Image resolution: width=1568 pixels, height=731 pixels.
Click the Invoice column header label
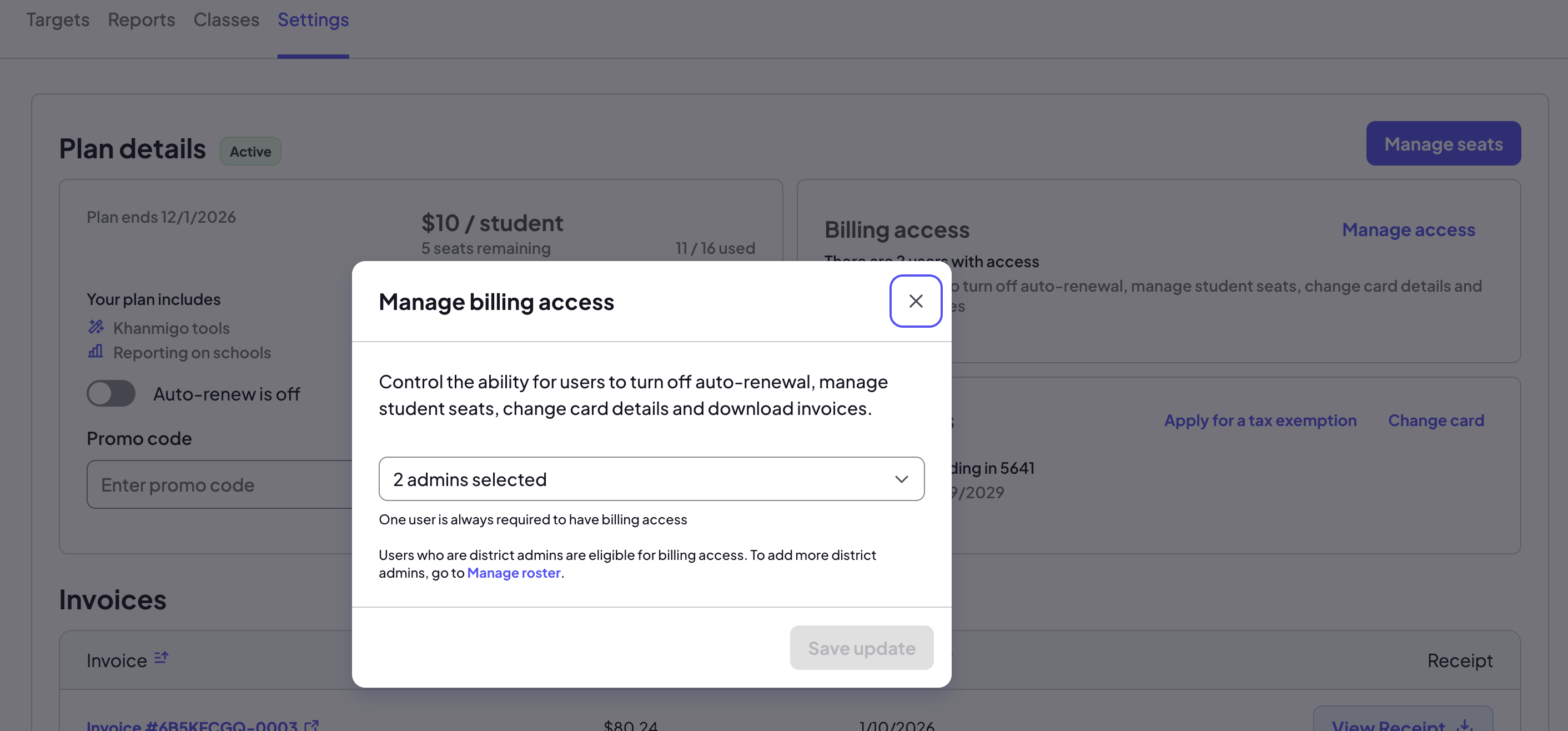pos(117,660)
